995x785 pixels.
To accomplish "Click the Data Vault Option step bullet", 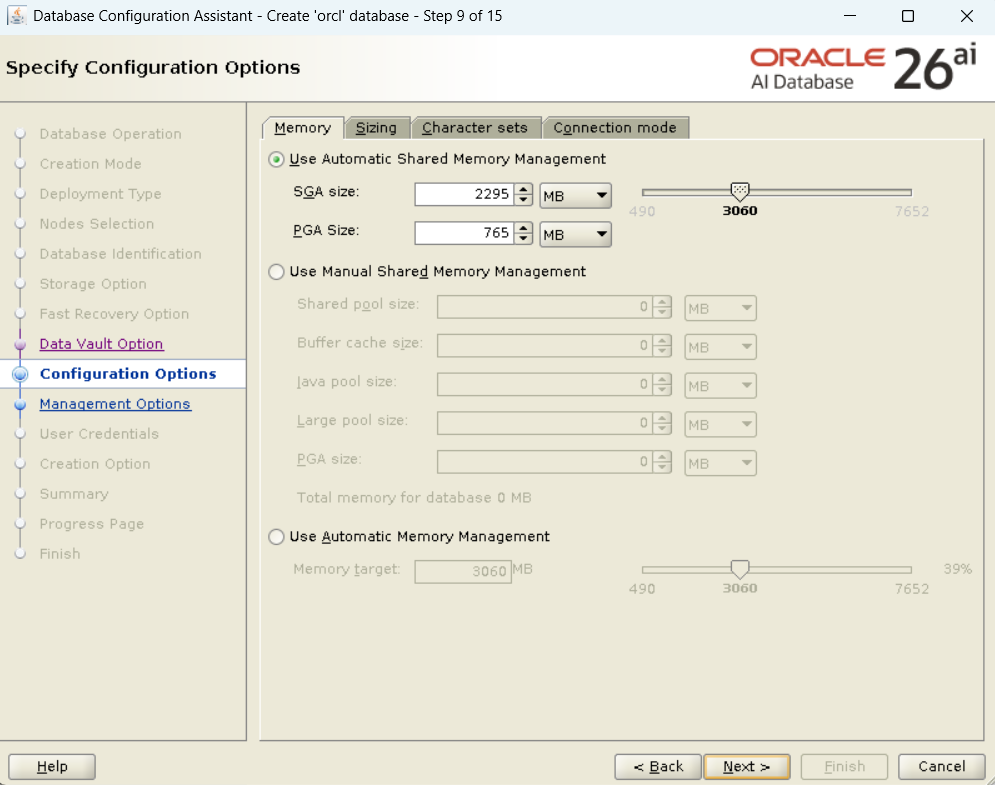I will click(x=20, y=344).
